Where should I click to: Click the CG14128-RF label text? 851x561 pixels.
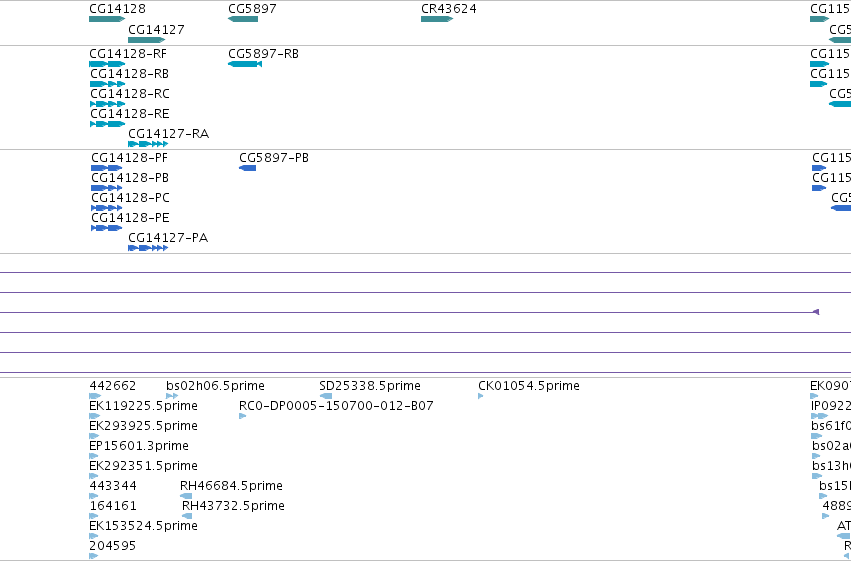click(128, 54)
